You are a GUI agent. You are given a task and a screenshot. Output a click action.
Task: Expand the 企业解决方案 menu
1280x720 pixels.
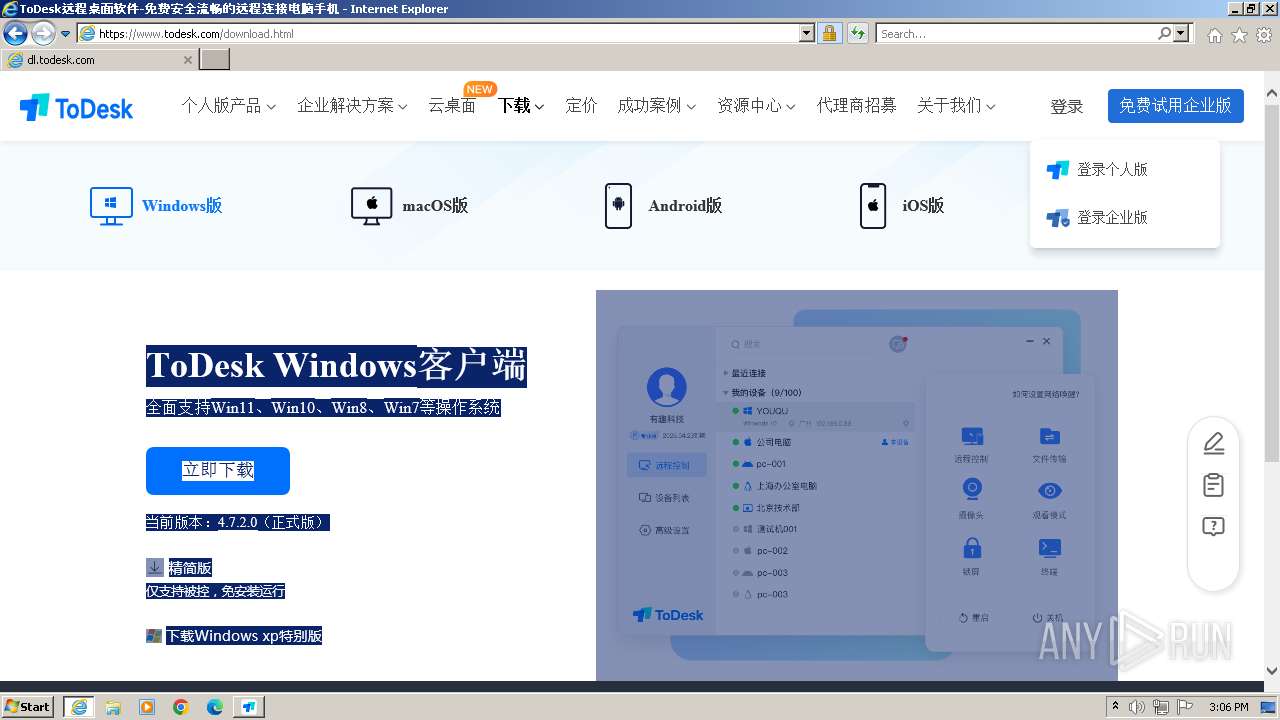click(352, 105)
